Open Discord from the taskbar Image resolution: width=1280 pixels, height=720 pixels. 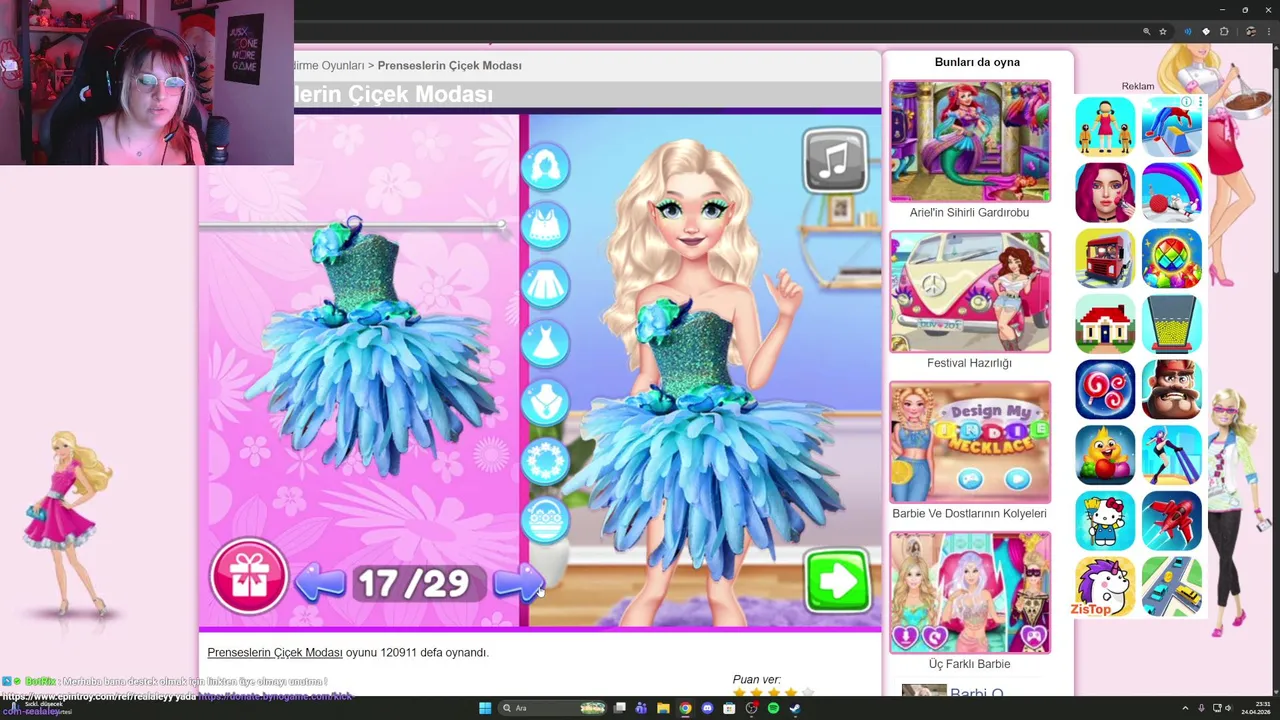click(707, 708)
